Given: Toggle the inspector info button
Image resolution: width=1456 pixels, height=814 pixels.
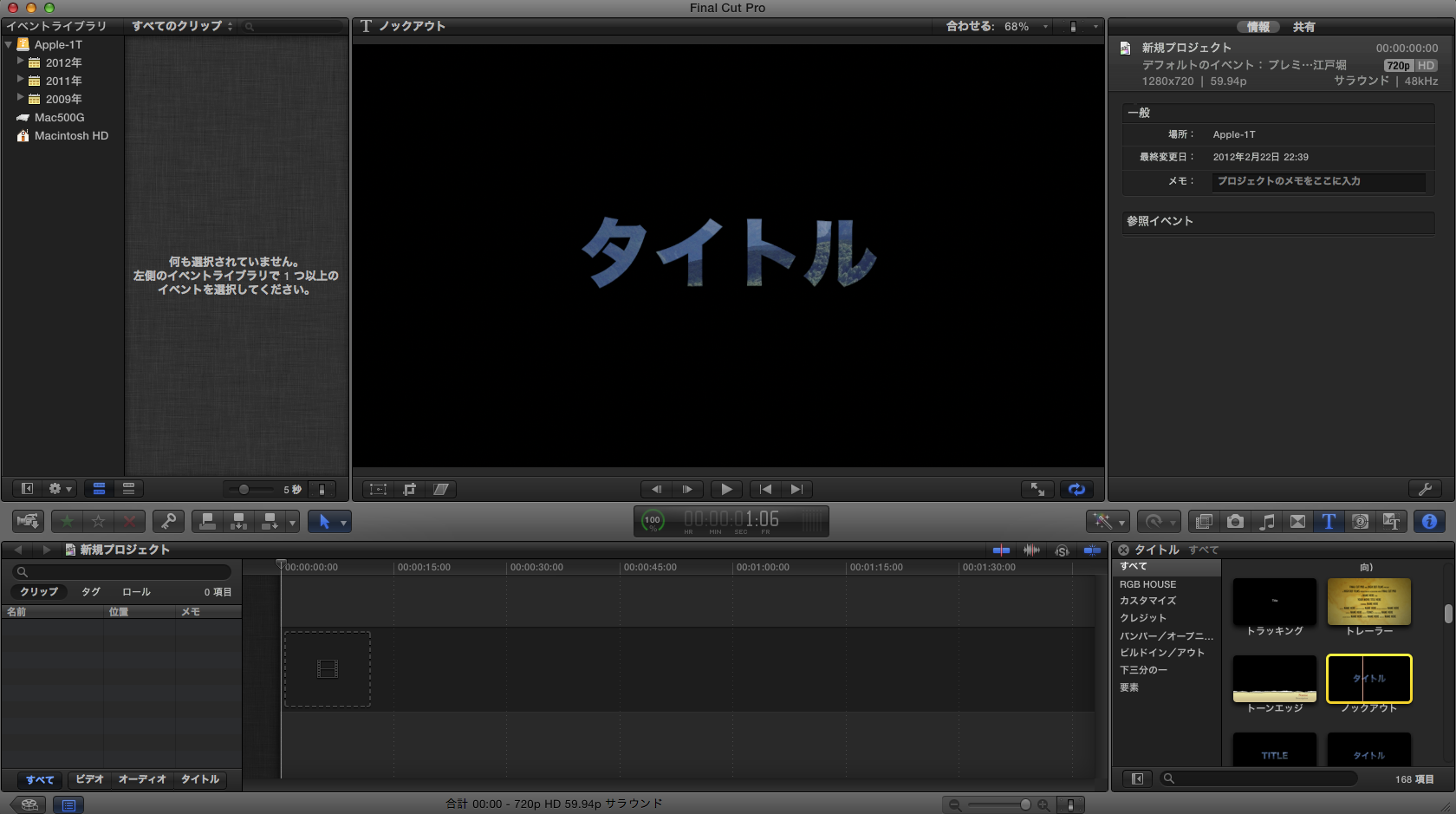Looking at the screenshot, I should pyautogui.click(x=1429, y=521).
